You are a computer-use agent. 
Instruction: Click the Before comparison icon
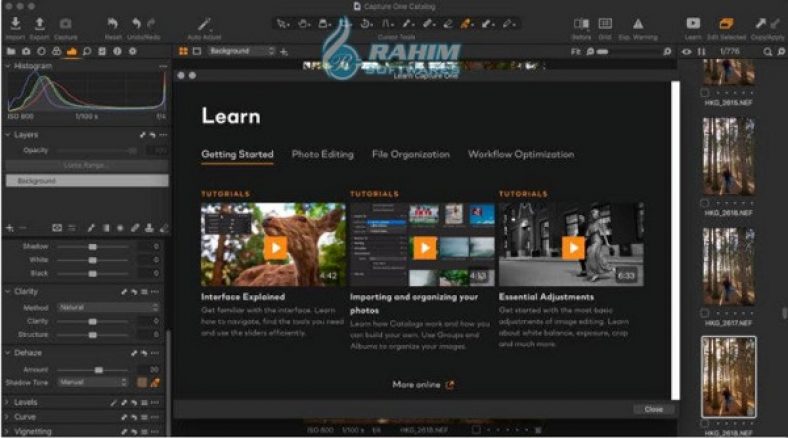coord(581,24)
